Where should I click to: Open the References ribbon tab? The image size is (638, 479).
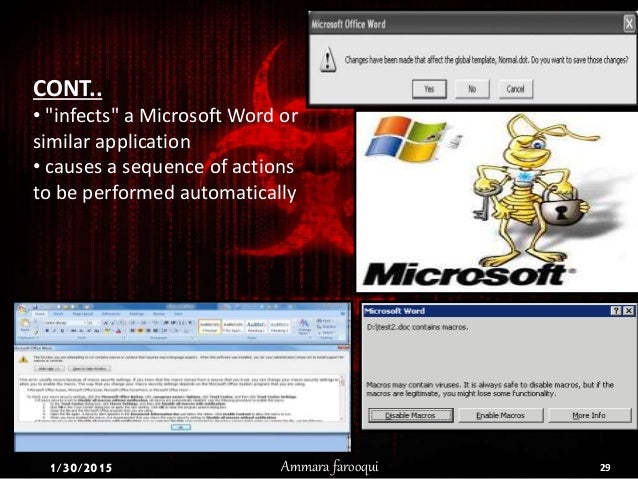(111, 314)
